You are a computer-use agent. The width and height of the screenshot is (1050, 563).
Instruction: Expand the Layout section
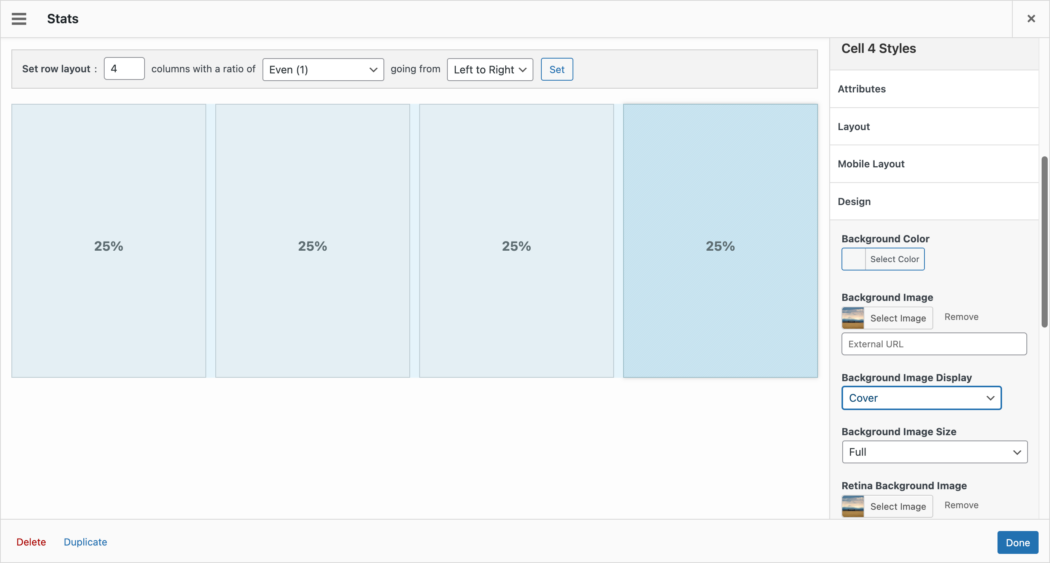(x=934, y=127)
